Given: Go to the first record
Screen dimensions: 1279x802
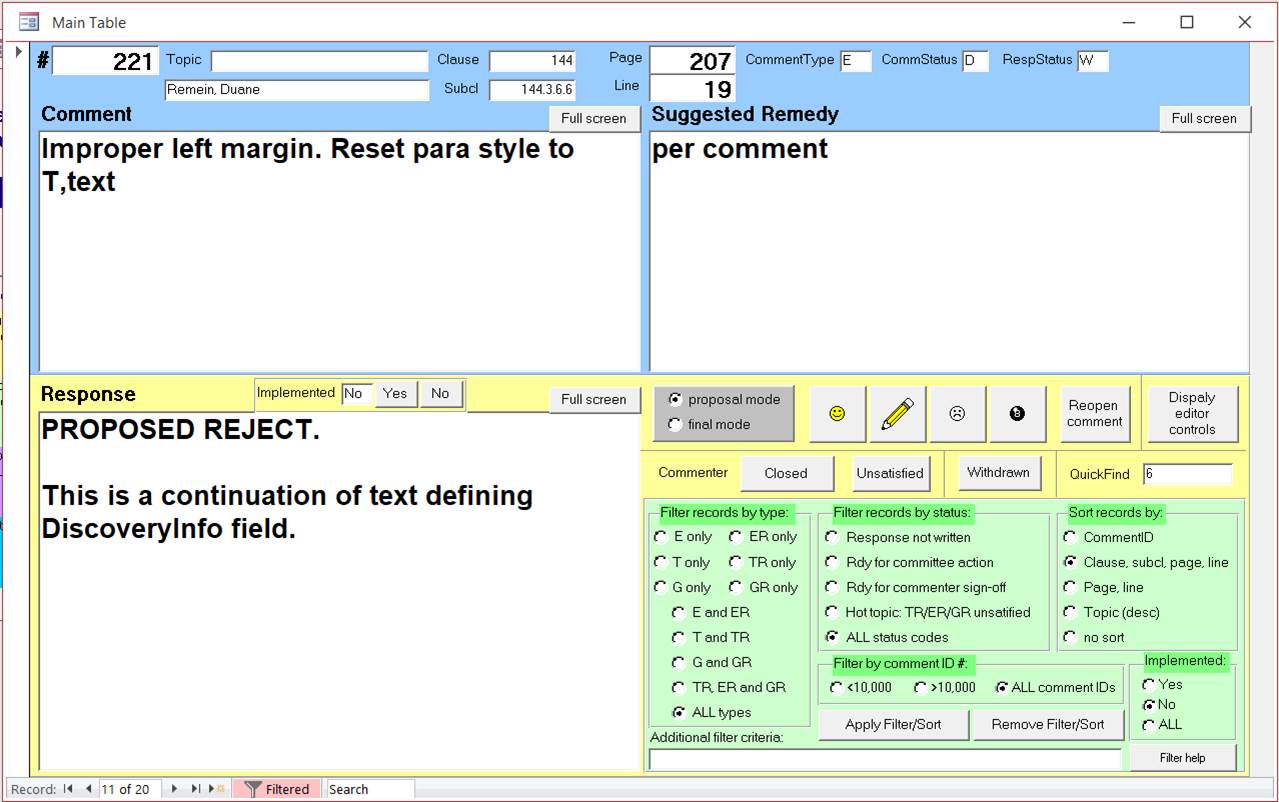Looking at the screenshot, I should pyautogui.click(x=68, y=789).
